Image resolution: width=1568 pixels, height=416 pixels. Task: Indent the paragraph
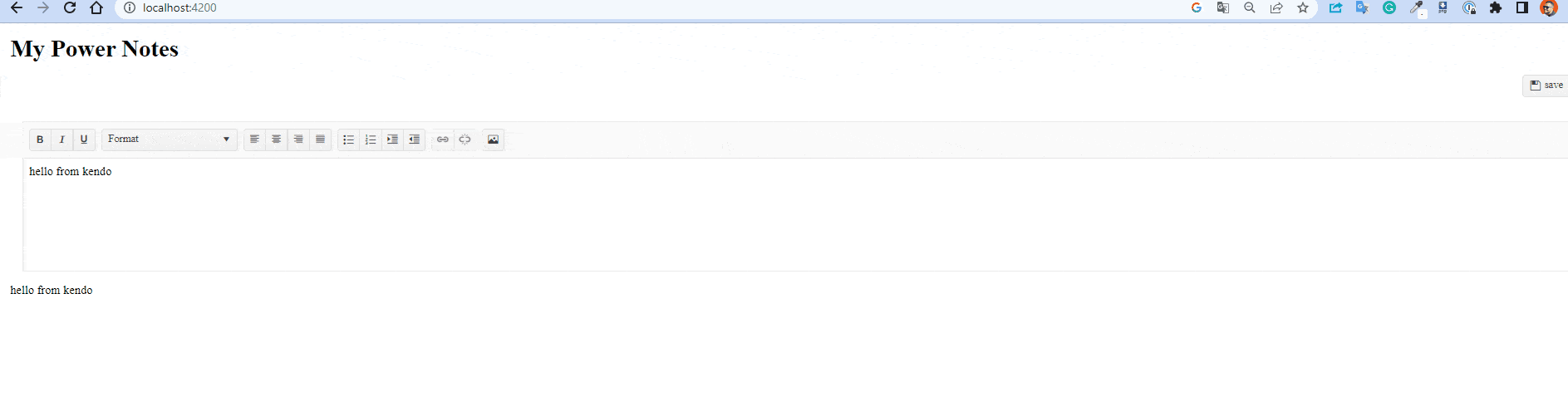click(x=392, y=139)
